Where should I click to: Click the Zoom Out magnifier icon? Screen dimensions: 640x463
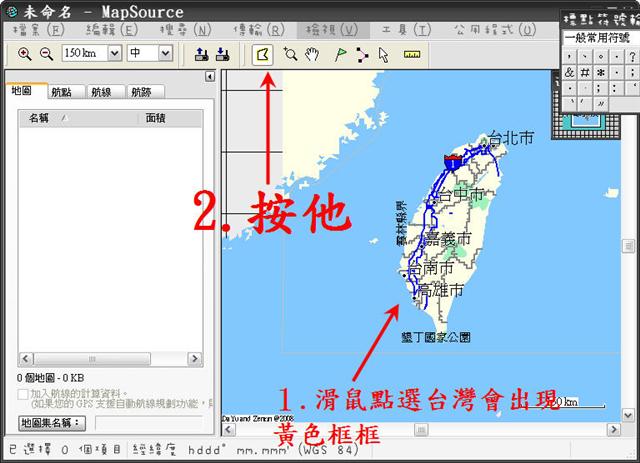point(47,54)
